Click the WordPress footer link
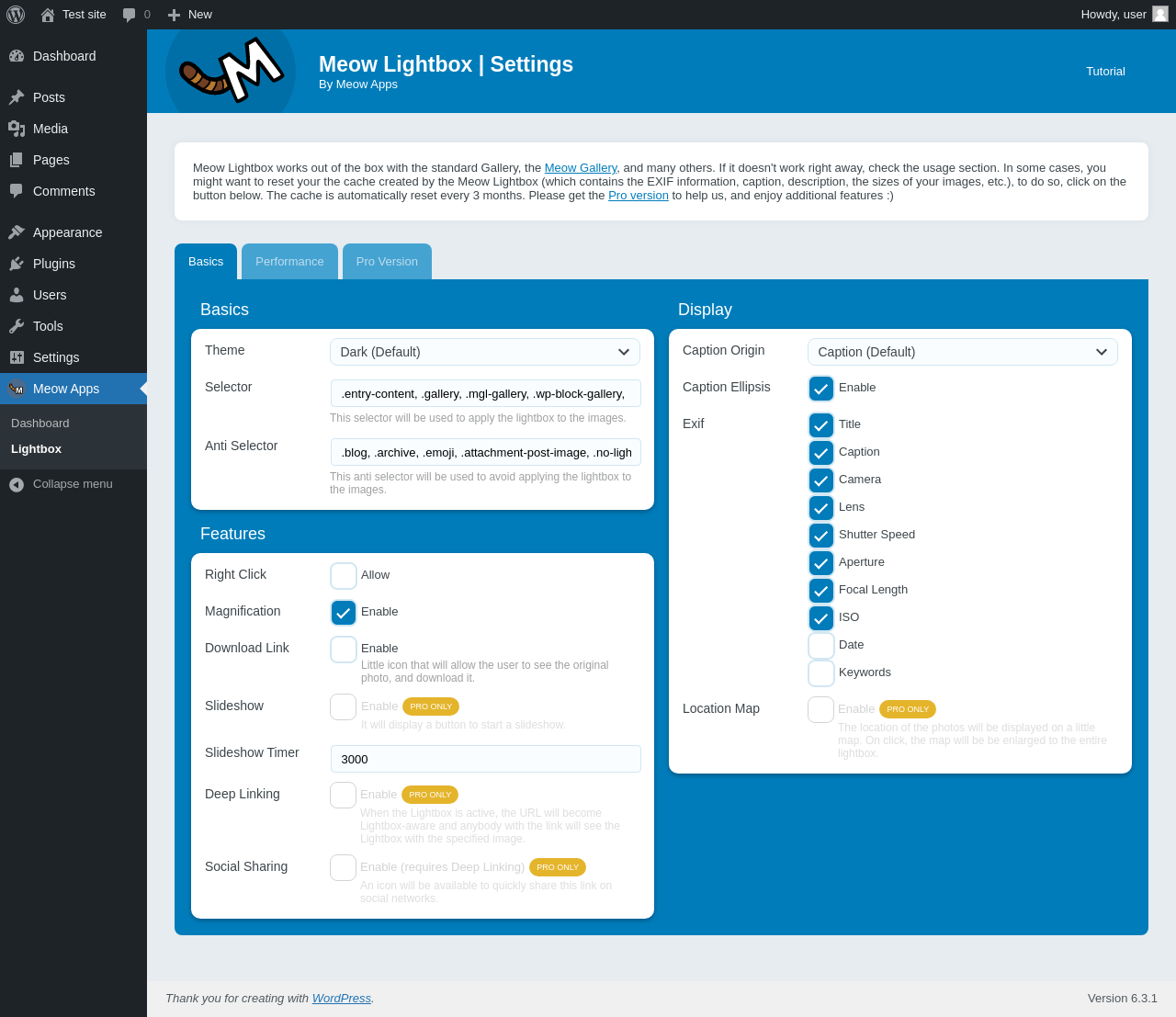 342,999
